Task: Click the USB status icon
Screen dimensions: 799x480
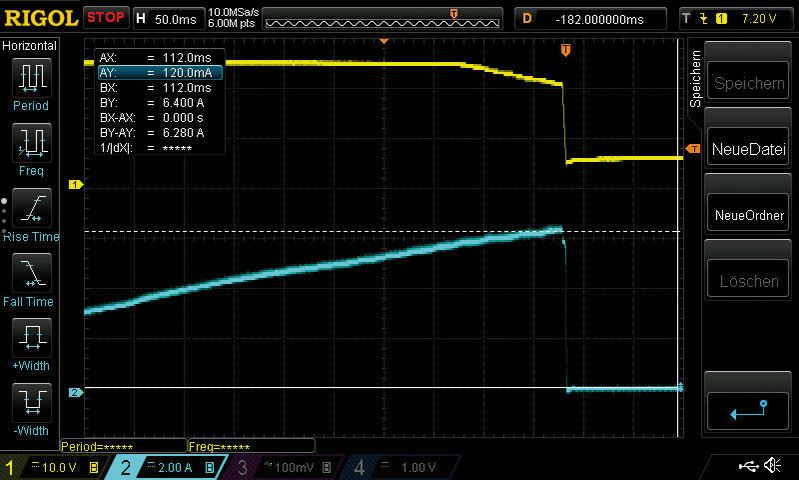Action: 749,466
